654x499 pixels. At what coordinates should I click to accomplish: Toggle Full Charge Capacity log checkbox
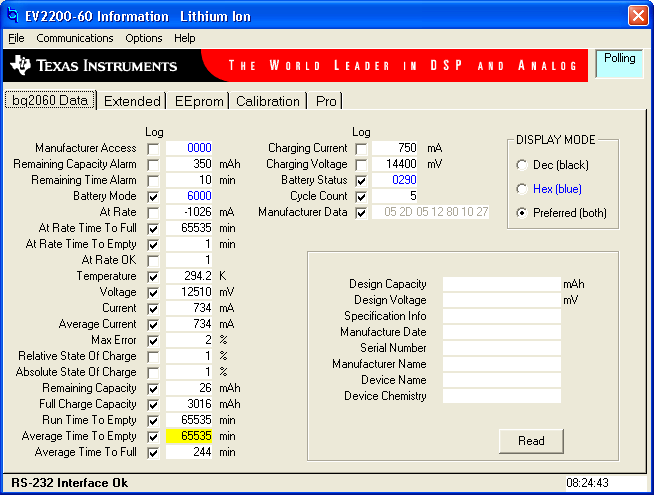(153, 405)
